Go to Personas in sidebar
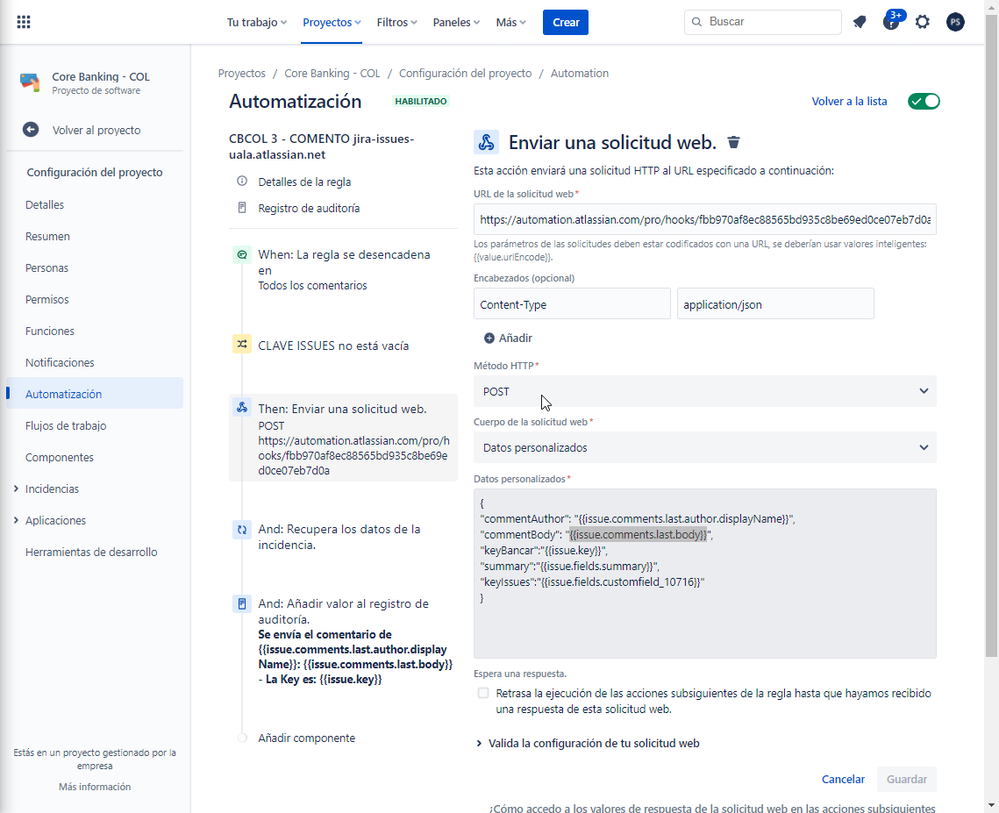The height and width of the screenshot is (813, 999). pyautogui.click(x=47, y=268)
